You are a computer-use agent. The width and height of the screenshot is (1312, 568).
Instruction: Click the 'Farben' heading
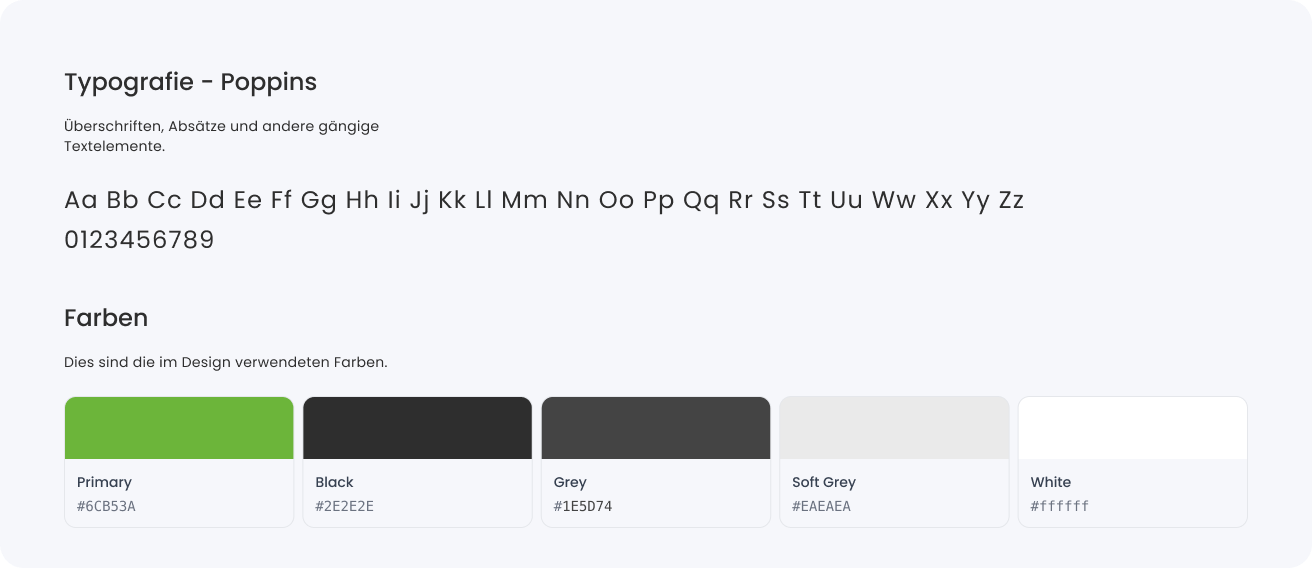point(106,318)
